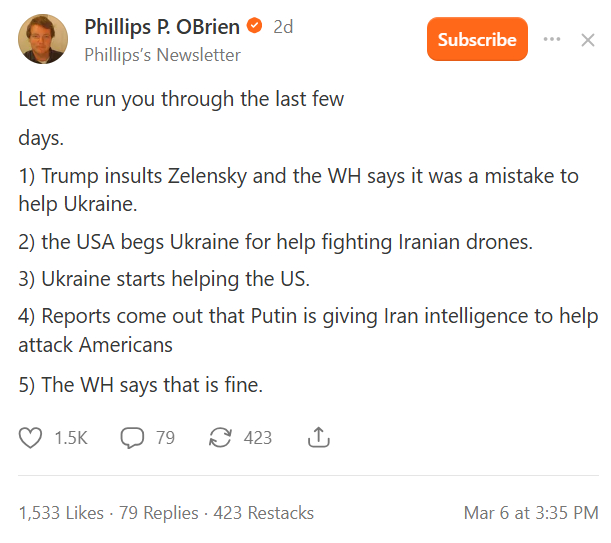Viewport: 611px width, 543px height.
Task: Like the note with the heart icon
Action: tap(32, 437)
